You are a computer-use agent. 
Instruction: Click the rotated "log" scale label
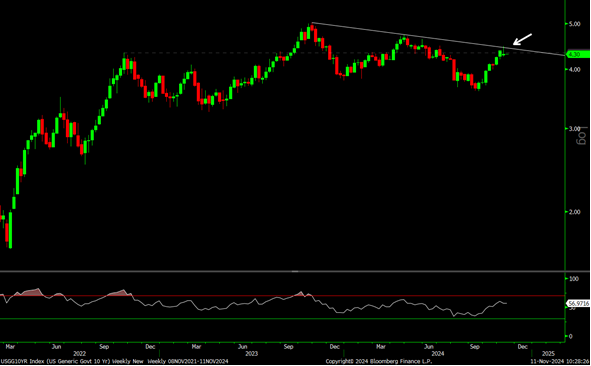pos(582,136)
